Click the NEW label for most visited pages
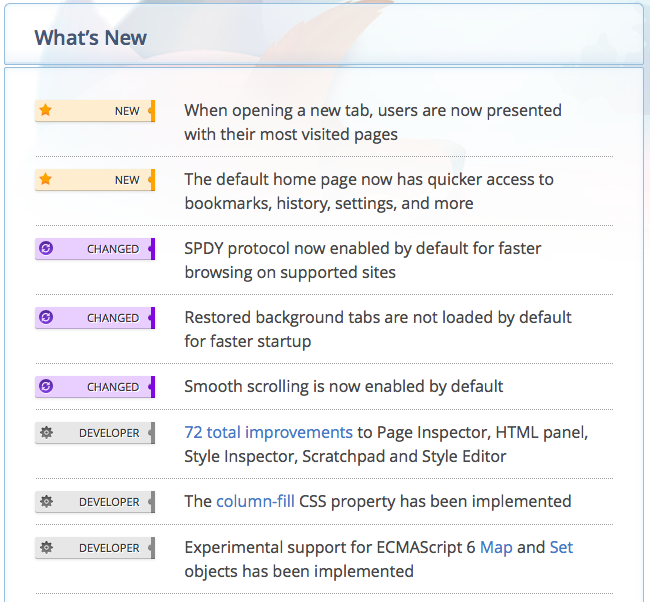Screen dimensions: 650x602 127,111
